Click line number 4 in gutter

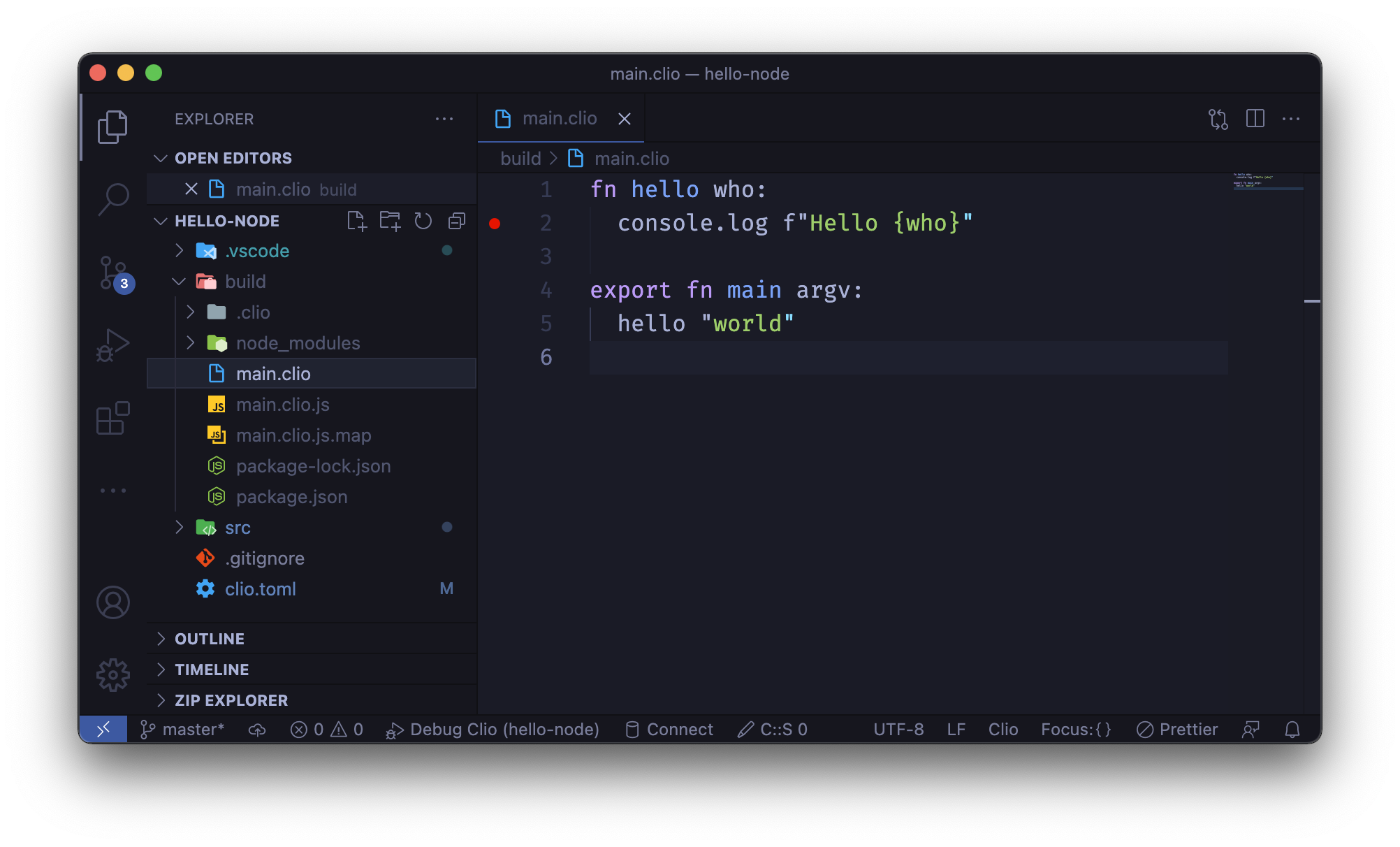click(x=546, y=290)
